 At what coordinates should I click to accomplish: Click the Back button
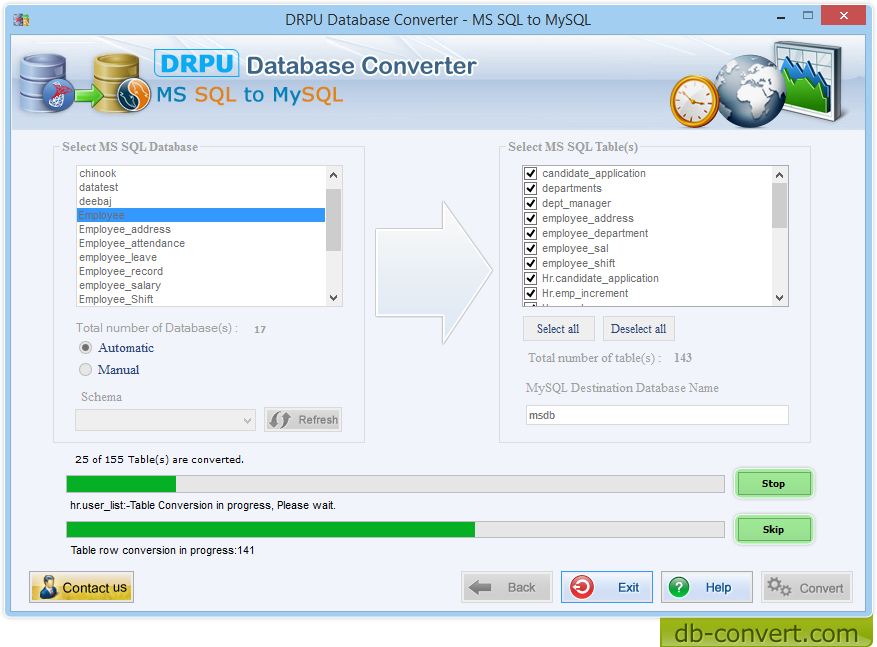point(507,587)
